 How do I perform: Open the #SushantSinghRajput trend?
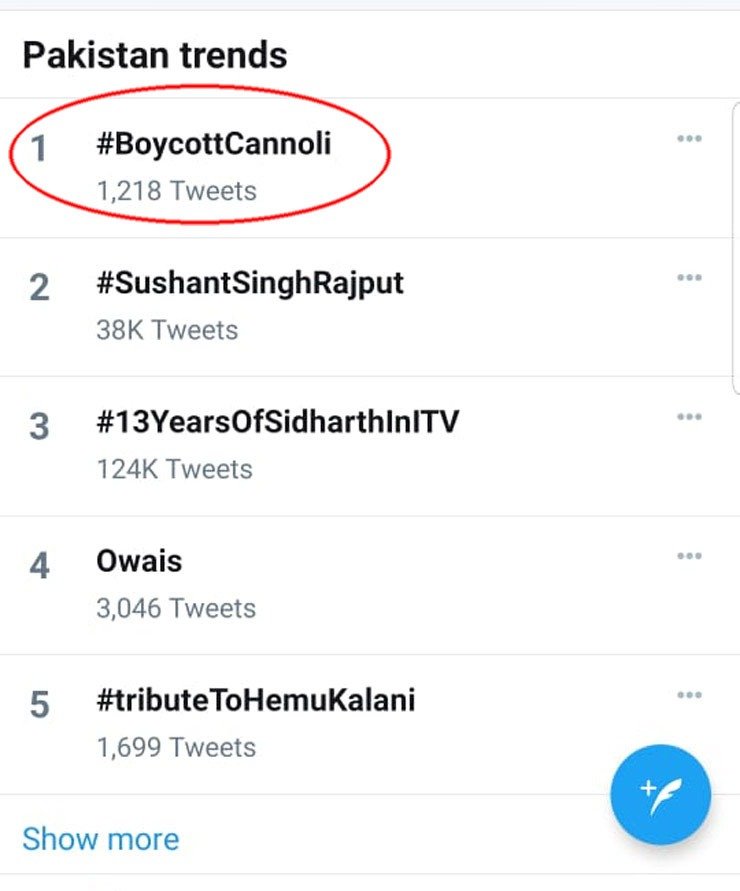(250, 284)
